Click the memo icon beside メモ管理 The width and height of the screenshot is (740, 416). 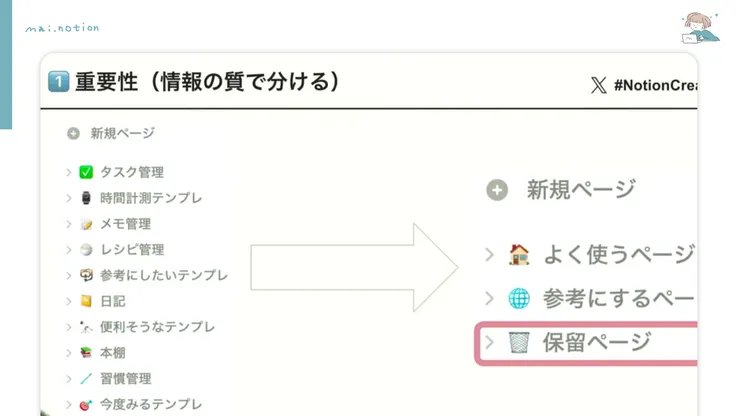coord(86,224)
